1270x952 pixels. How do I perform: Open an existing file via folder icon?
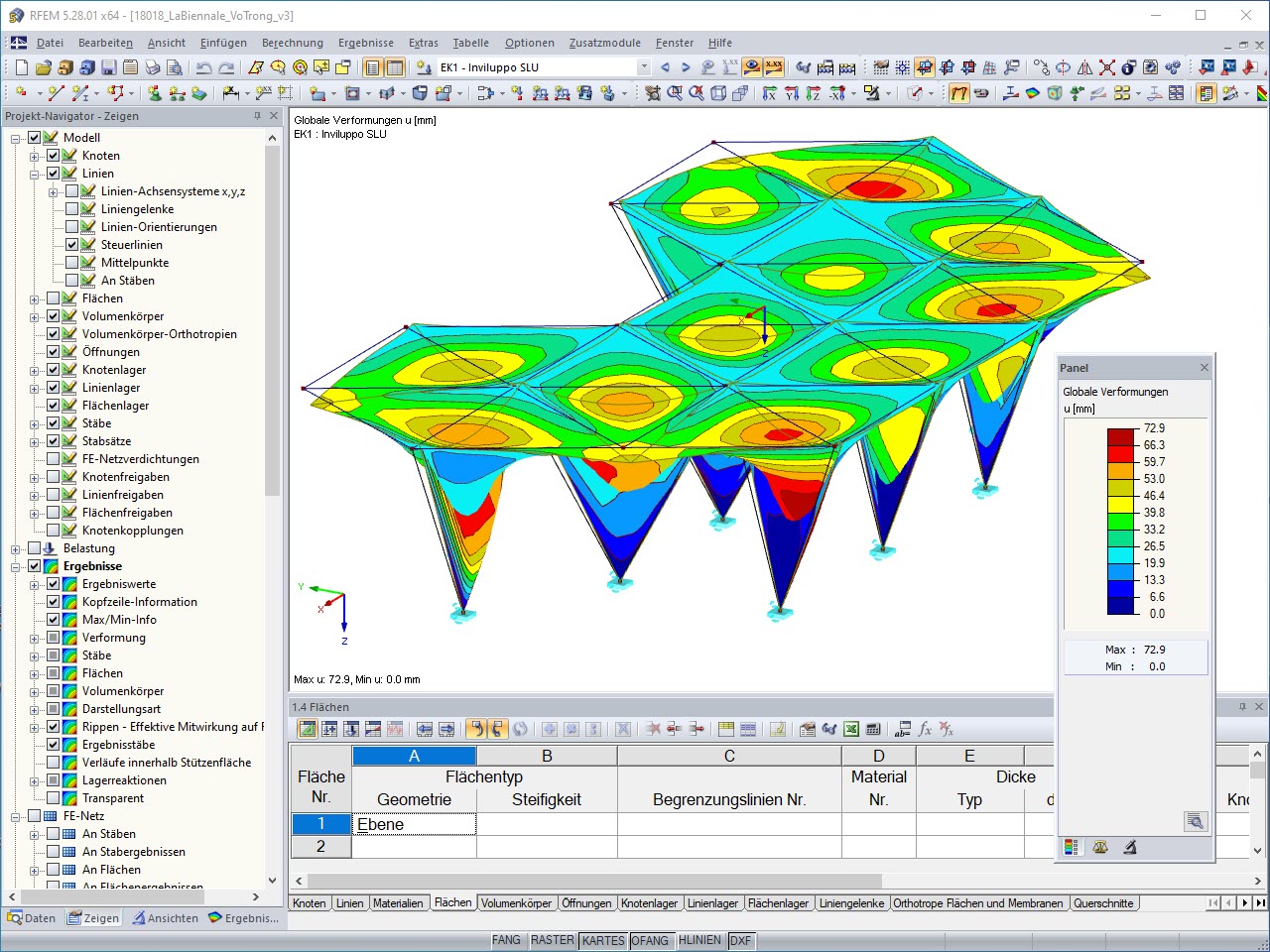click(x=43, y=67)
